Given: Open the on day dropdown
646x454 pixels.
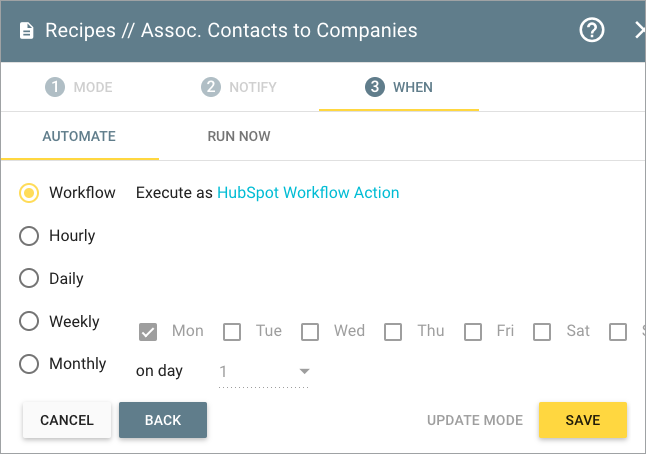Looking at the screenshot, I should pos(264,372).
